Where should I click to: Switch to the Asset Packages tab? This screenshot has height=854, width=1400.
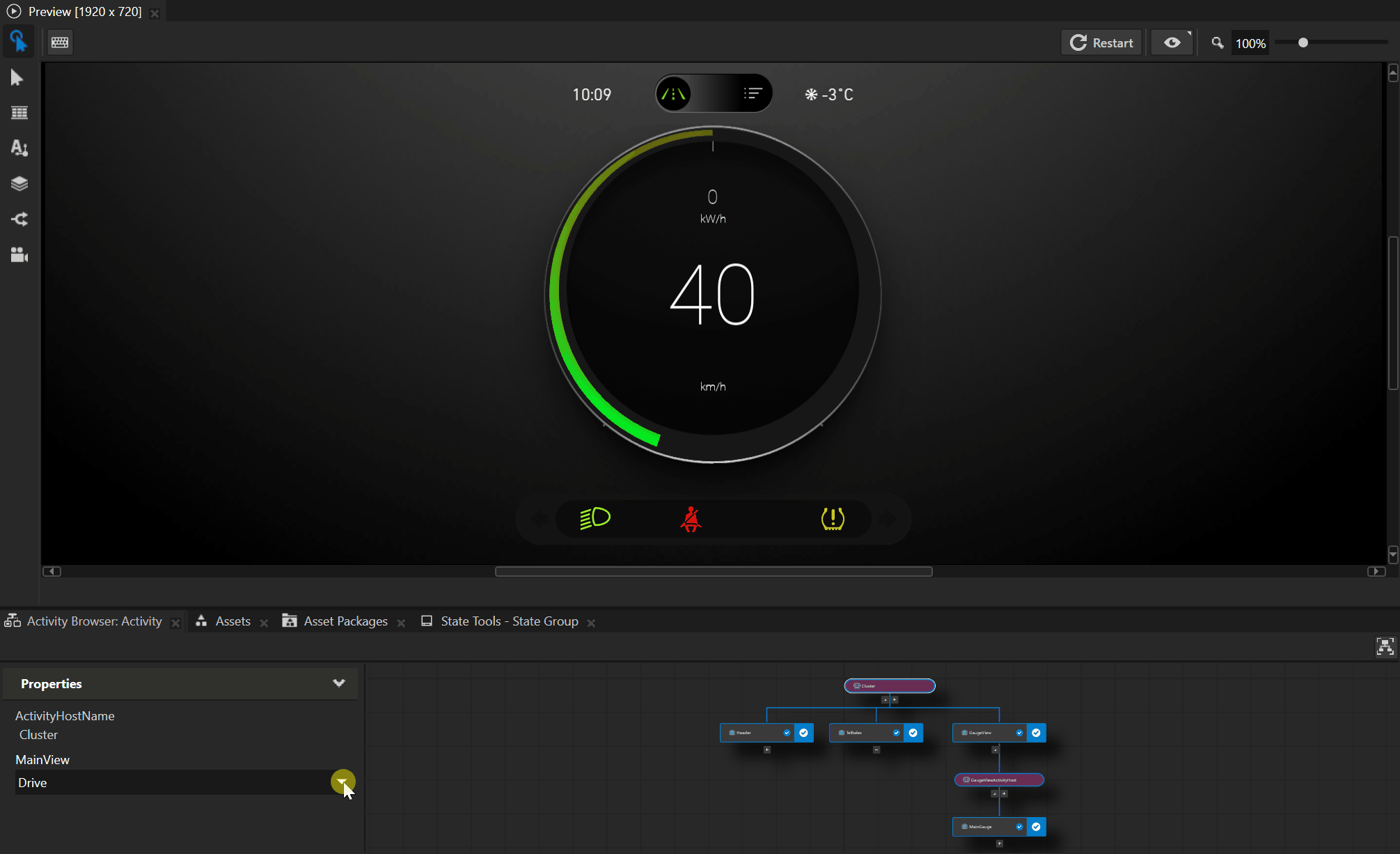coord(345,621)
